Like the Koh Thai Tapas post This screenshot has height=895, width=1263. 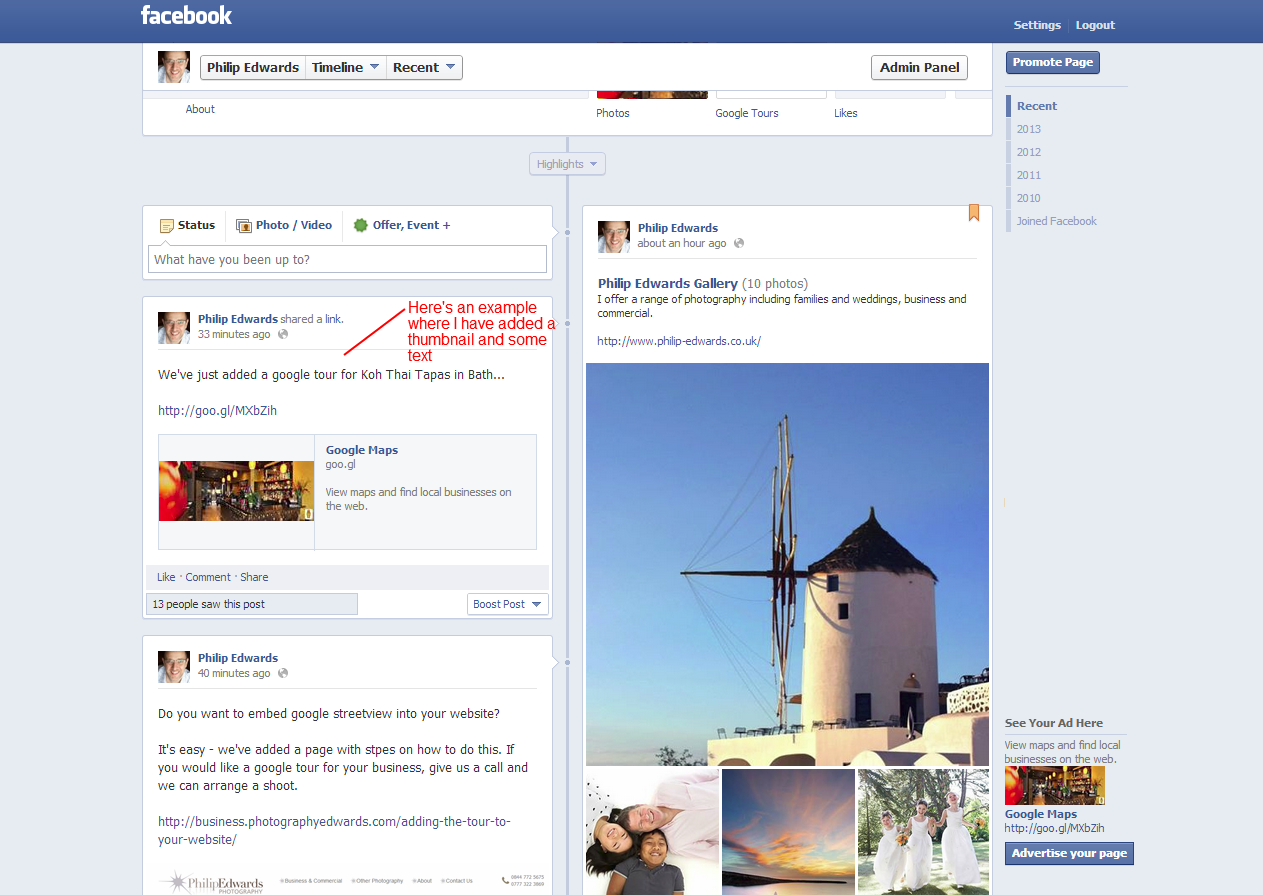[166, 577]
